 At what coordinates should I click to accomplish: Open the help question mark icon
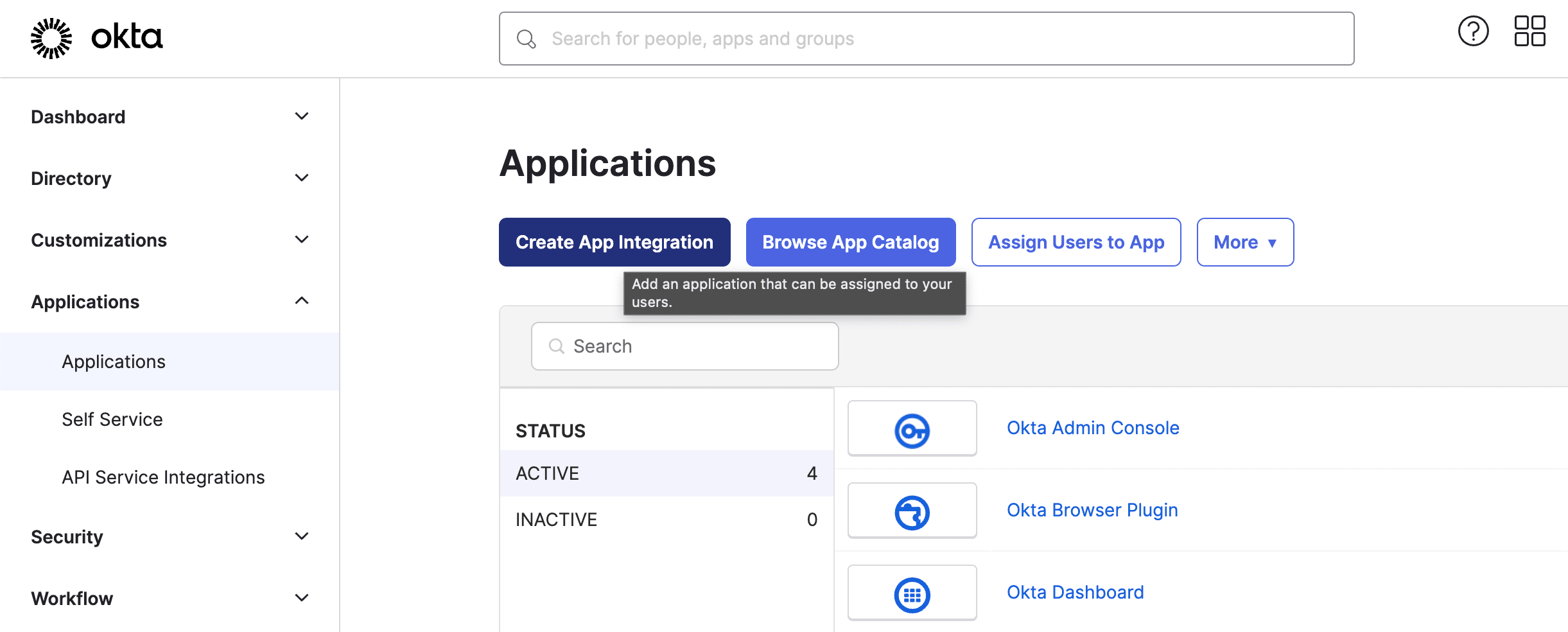point(1473,31)
